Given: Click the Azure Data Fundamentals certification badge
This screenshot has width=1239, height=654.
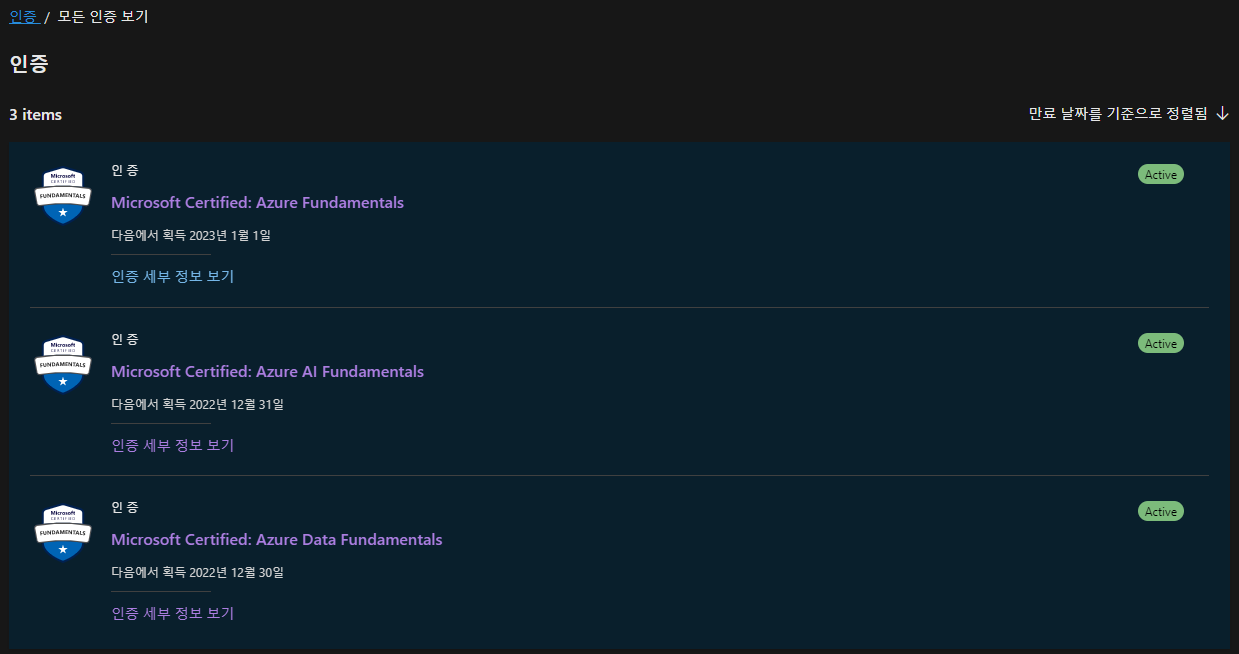Looking at the screenshot, I should pos(63,532).
